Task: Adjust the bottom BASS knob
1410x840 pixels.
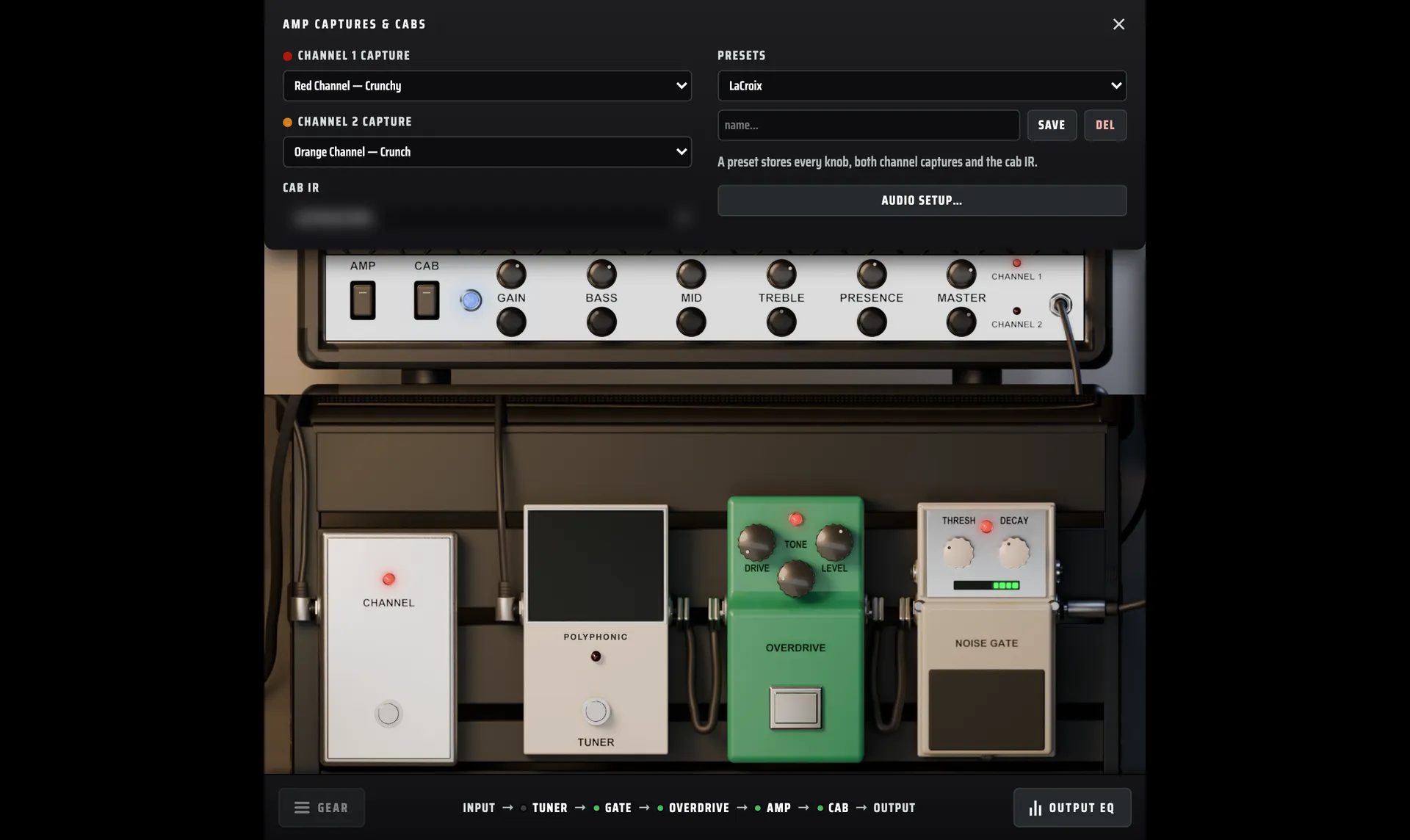Action: [601, 322]
